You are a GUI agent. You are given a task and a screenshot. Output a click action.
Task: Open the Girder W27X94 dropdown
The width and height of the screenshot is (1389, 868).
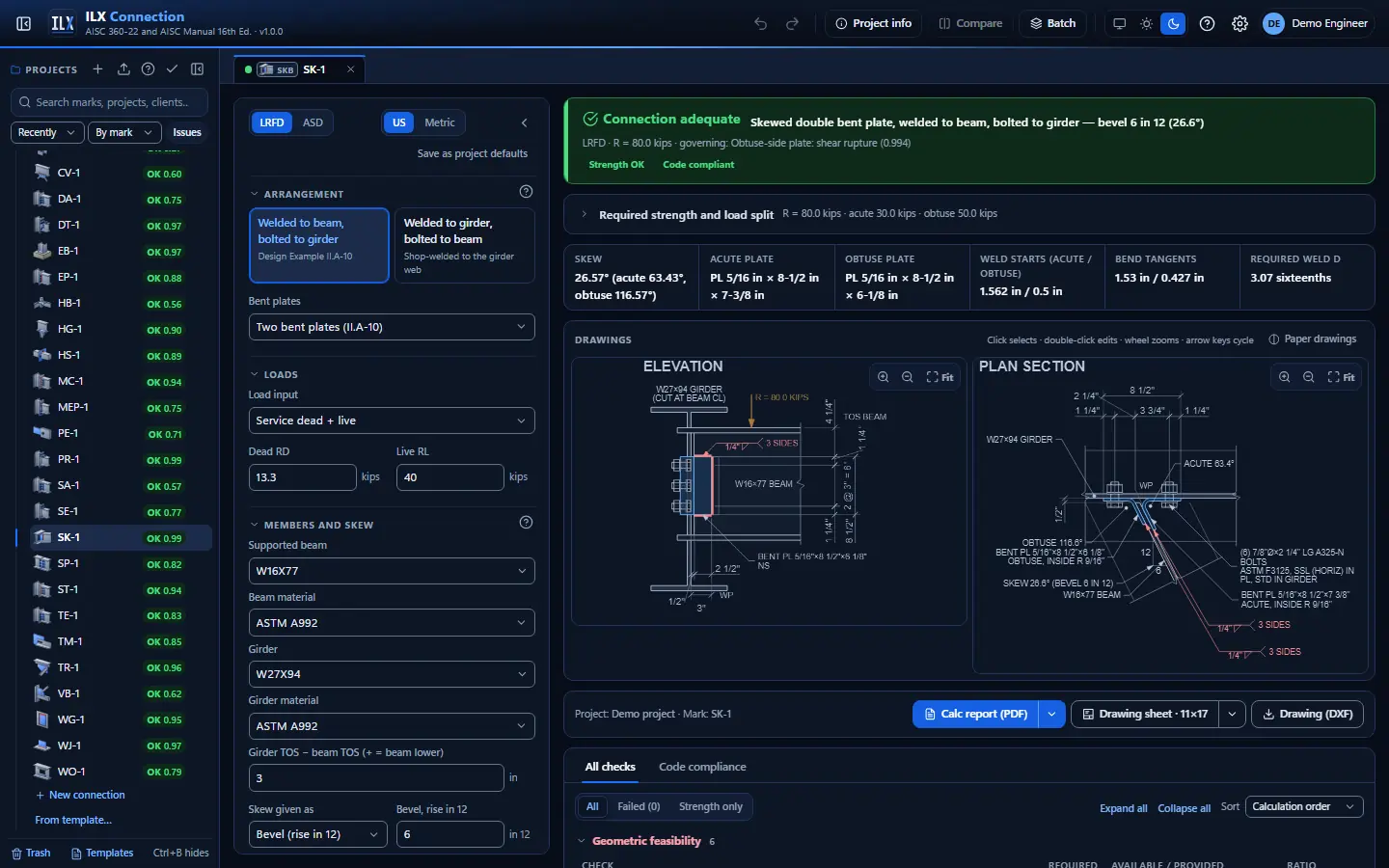(392, 674)
